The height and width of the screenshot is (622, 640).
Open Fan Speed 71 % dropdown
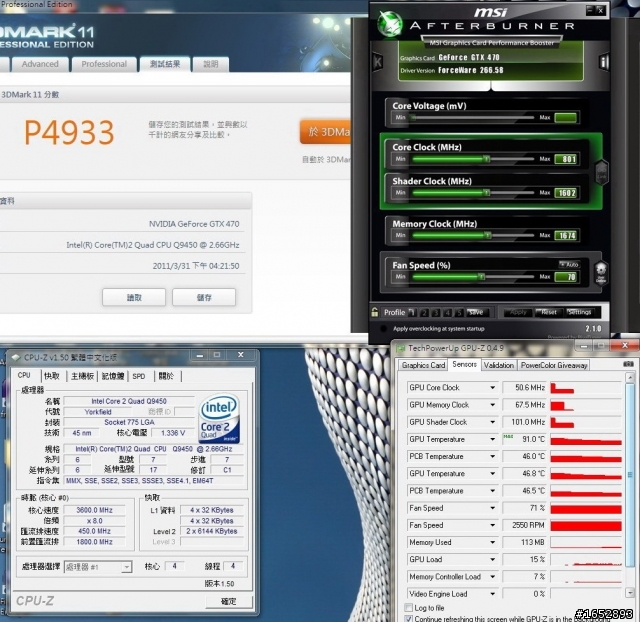493,508
